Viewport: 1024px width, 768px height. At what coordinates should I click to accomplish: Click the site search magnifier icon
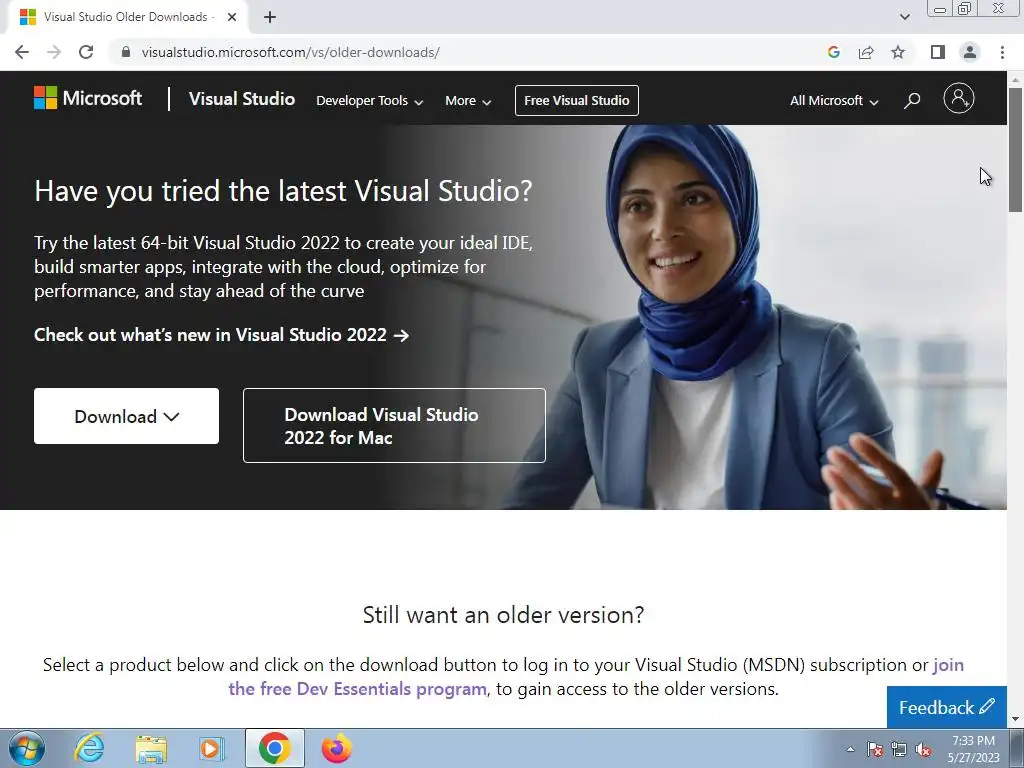[x=912, y=101]
